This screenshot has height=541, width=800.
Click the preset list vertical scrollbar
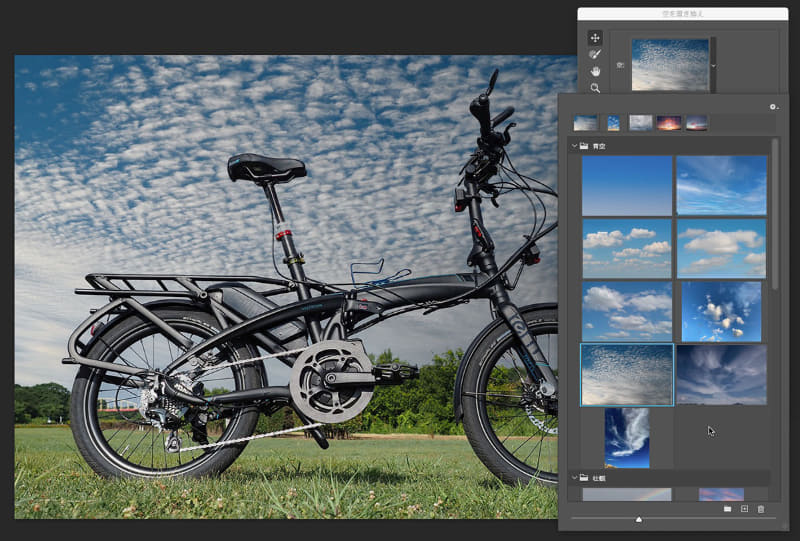(776, 214)
